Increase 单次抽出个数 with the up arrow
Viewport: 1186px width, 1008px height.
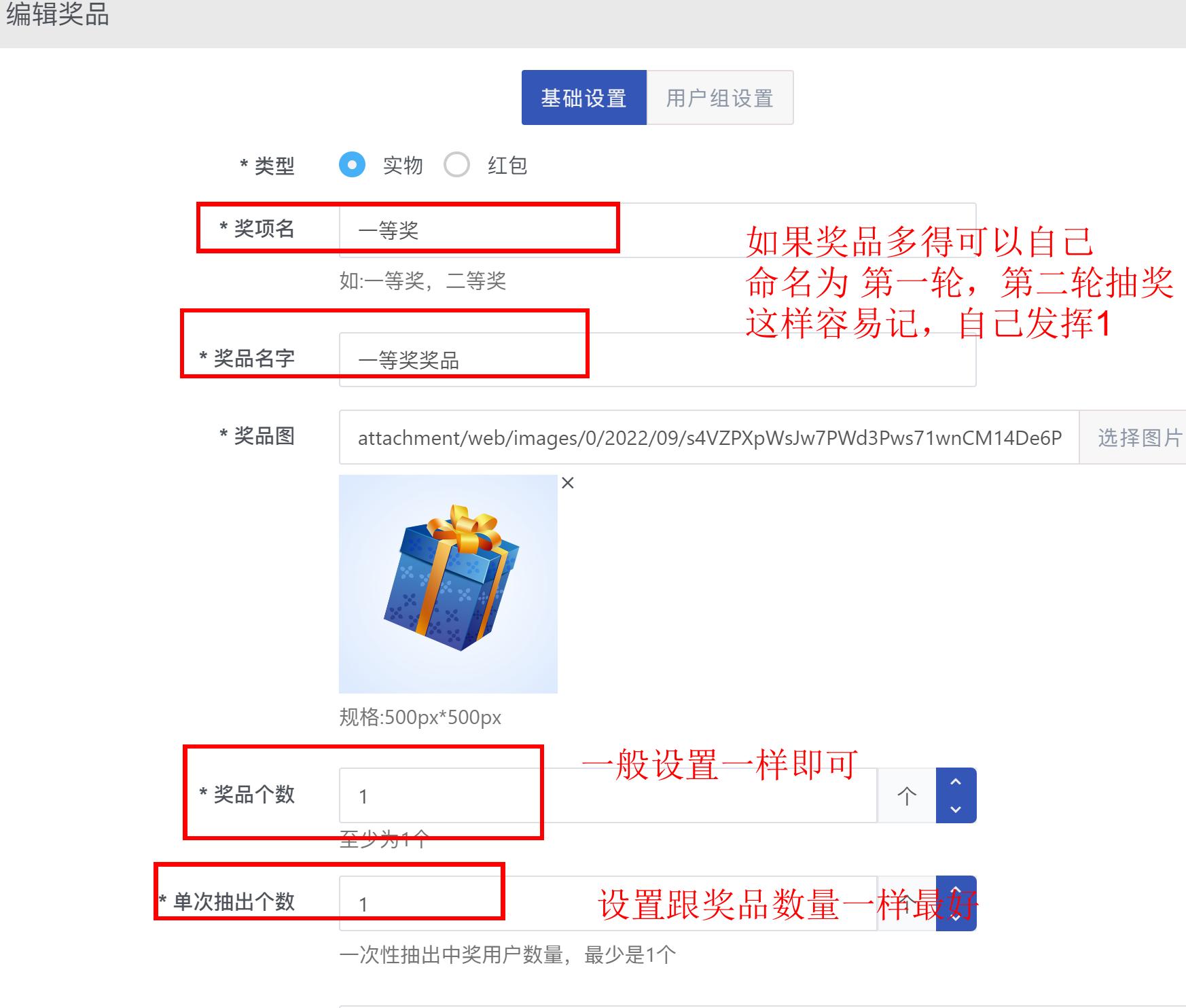[956, 890]
